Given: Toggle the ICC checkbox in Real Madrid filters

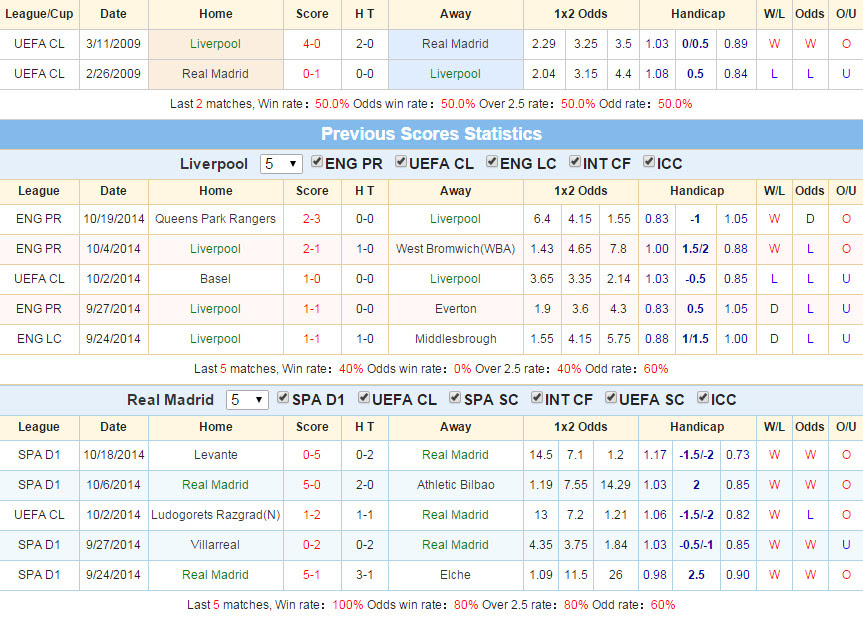Looking at the screenshot, I should click(702, 398).
